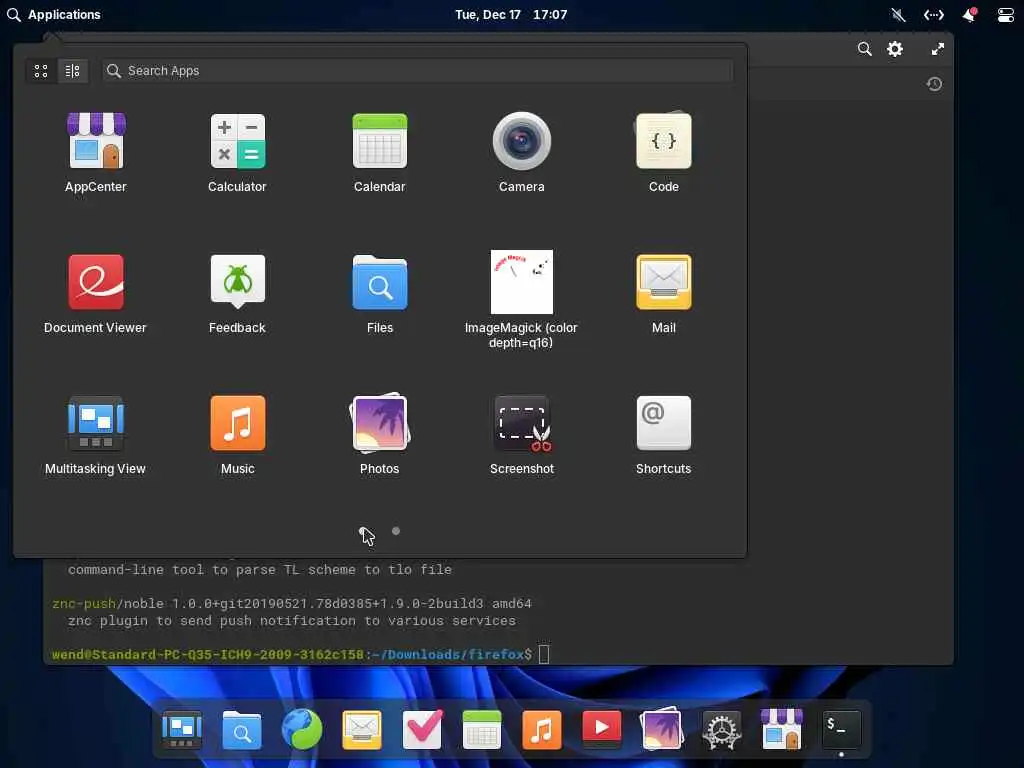Open AppCenter from the dock

[x=782, y=729]
